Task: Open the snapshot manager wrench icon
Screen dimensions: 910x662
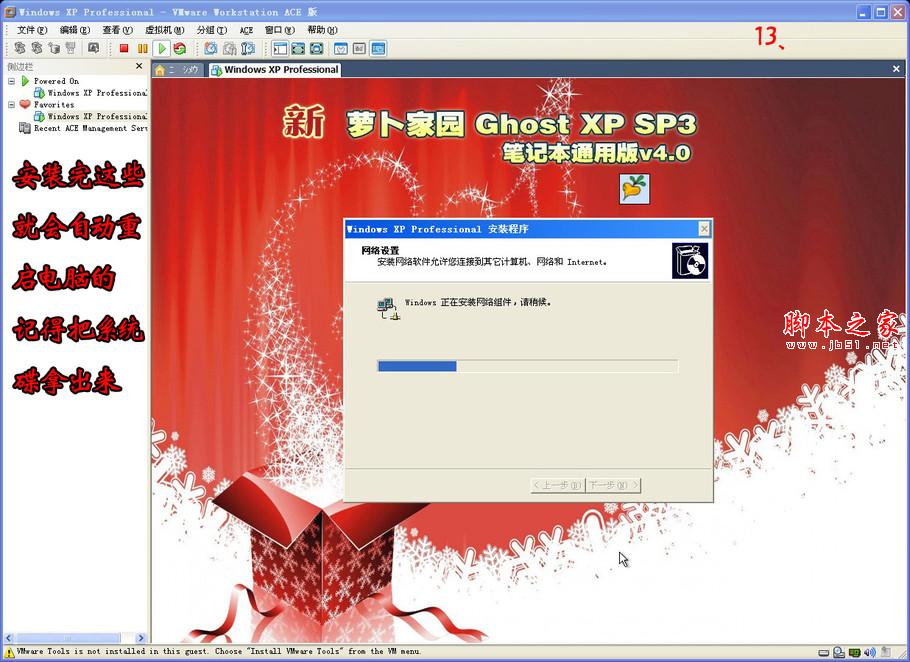Action: 248,49
